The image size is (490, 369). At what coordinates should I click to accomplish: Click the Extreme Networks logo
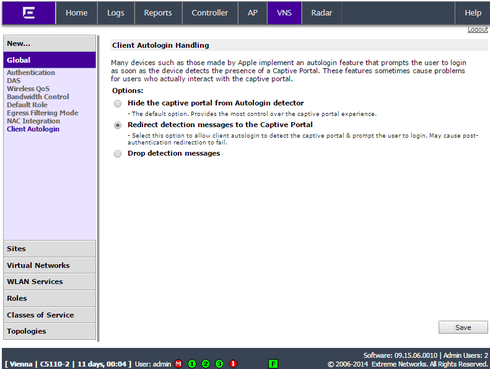tap(29, 13)
